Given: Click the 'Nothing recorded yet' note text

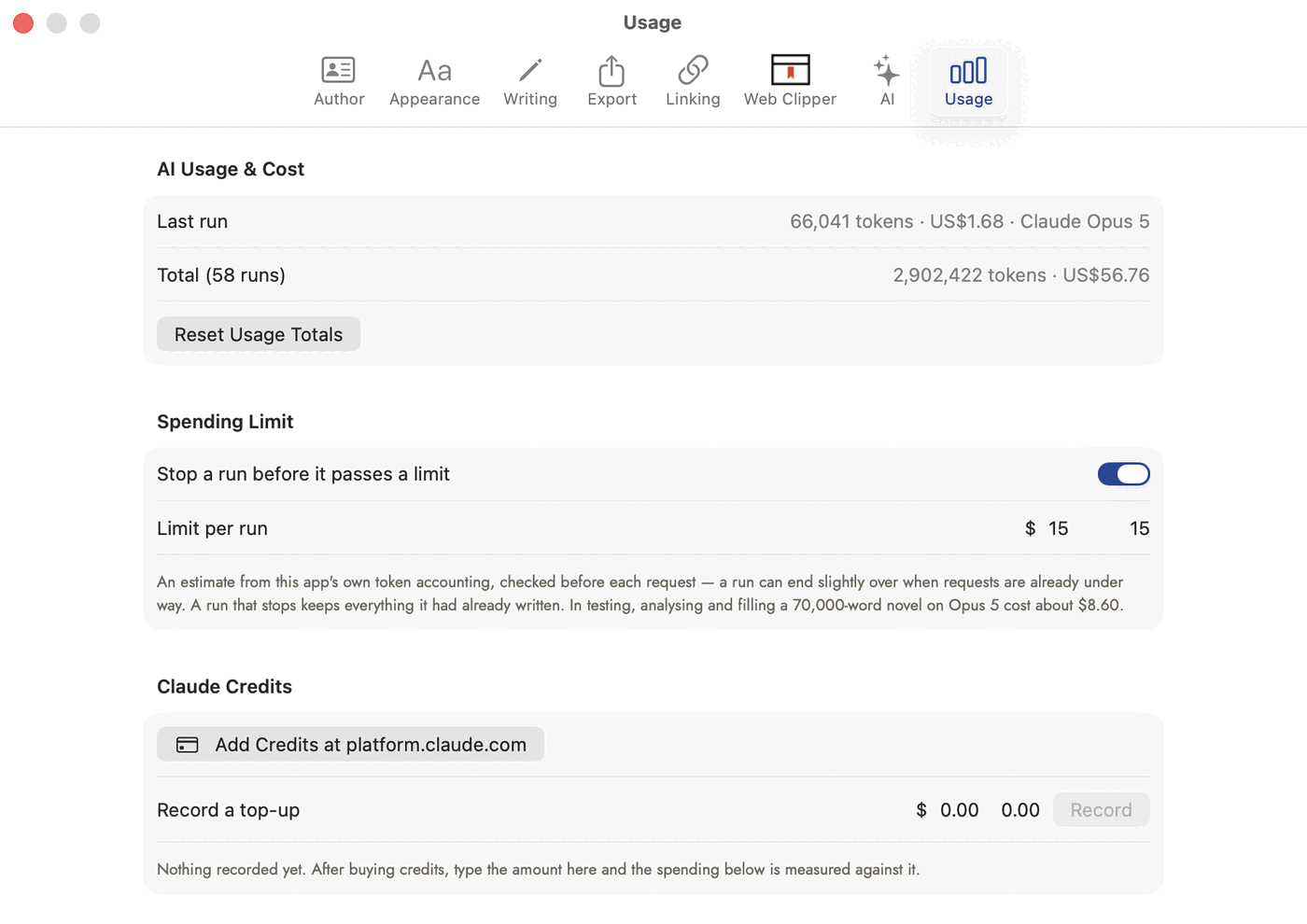Looking at the screenshot, I should 538,869.
